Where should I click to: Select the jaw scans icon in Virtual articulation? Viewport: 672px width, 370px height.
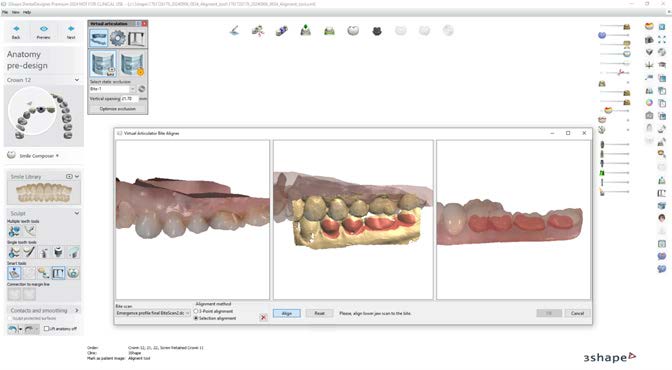[x=99, y=39]
